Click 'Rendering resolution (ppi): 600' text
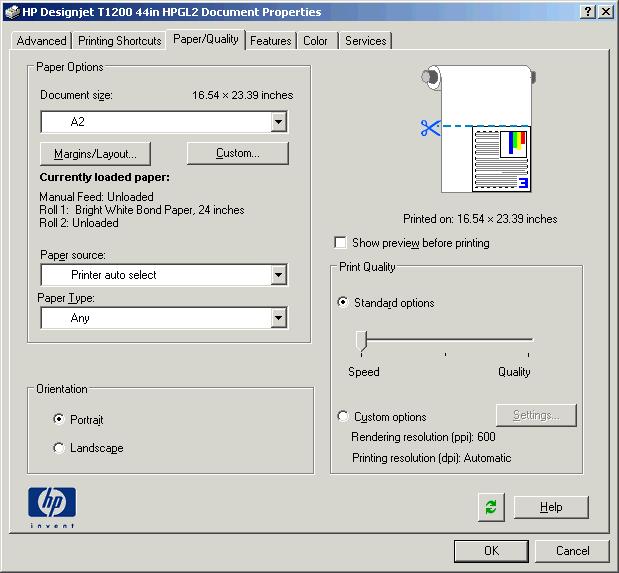619x573 pixels. [423, 437]
